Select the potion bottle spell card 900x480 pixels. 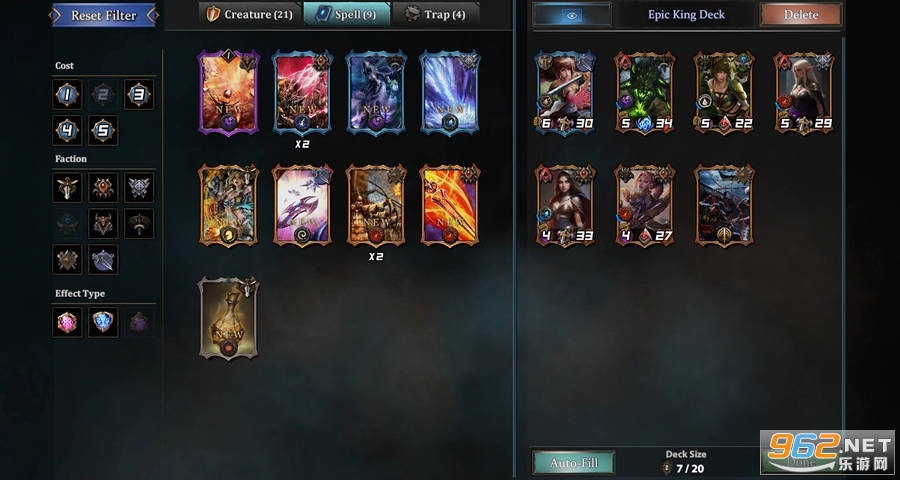coord(228,318)
